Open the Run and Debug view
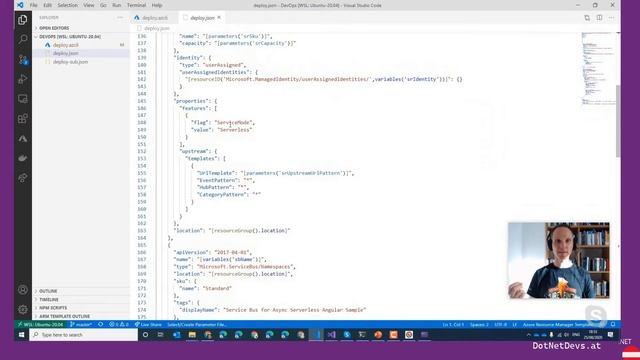640x360 pixels. click(x=22, y=79)
